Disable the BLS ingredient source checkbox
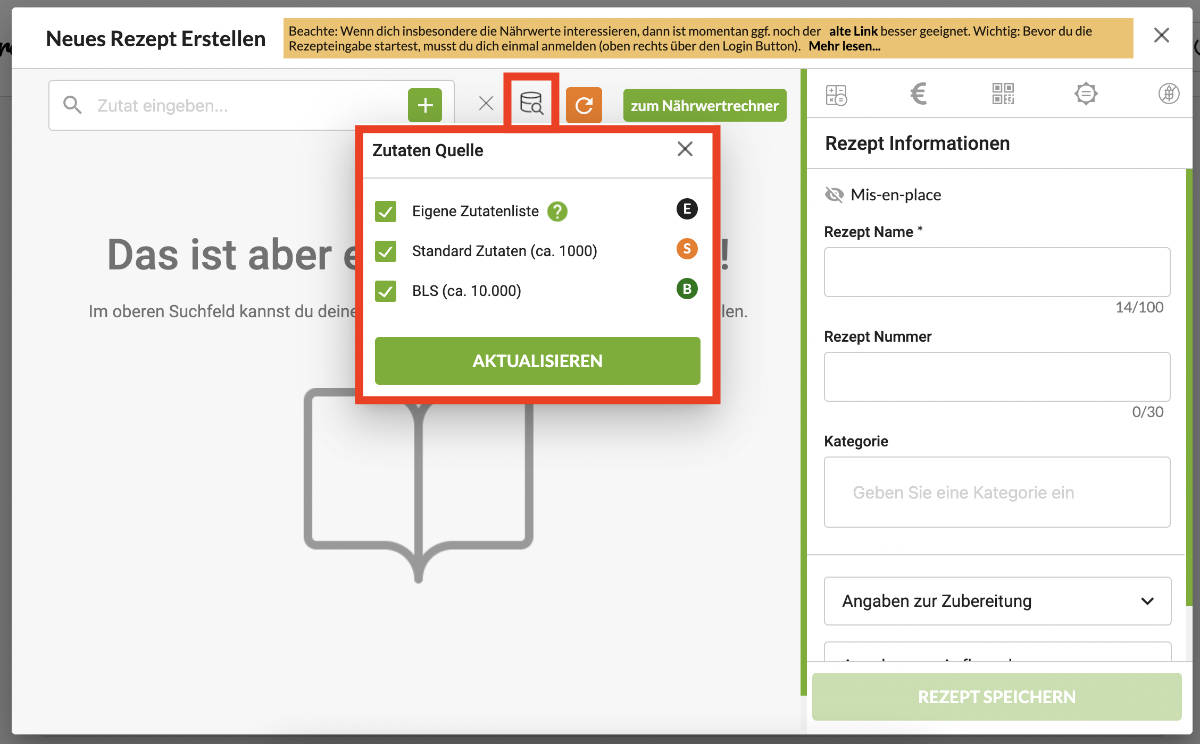This screenshot has height=744, width=1200. (x=385, y=291)
